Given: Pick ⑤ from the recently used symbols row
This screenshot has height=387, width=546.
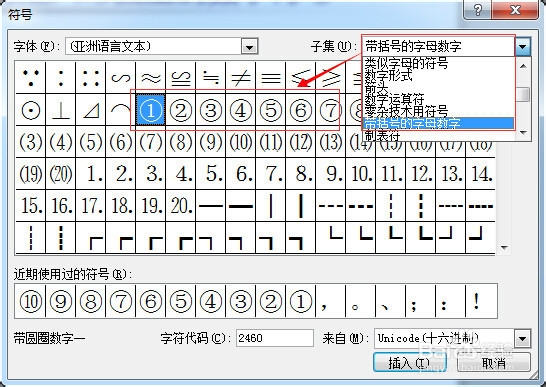Looking at the screenshot, I should coord(181,301).
